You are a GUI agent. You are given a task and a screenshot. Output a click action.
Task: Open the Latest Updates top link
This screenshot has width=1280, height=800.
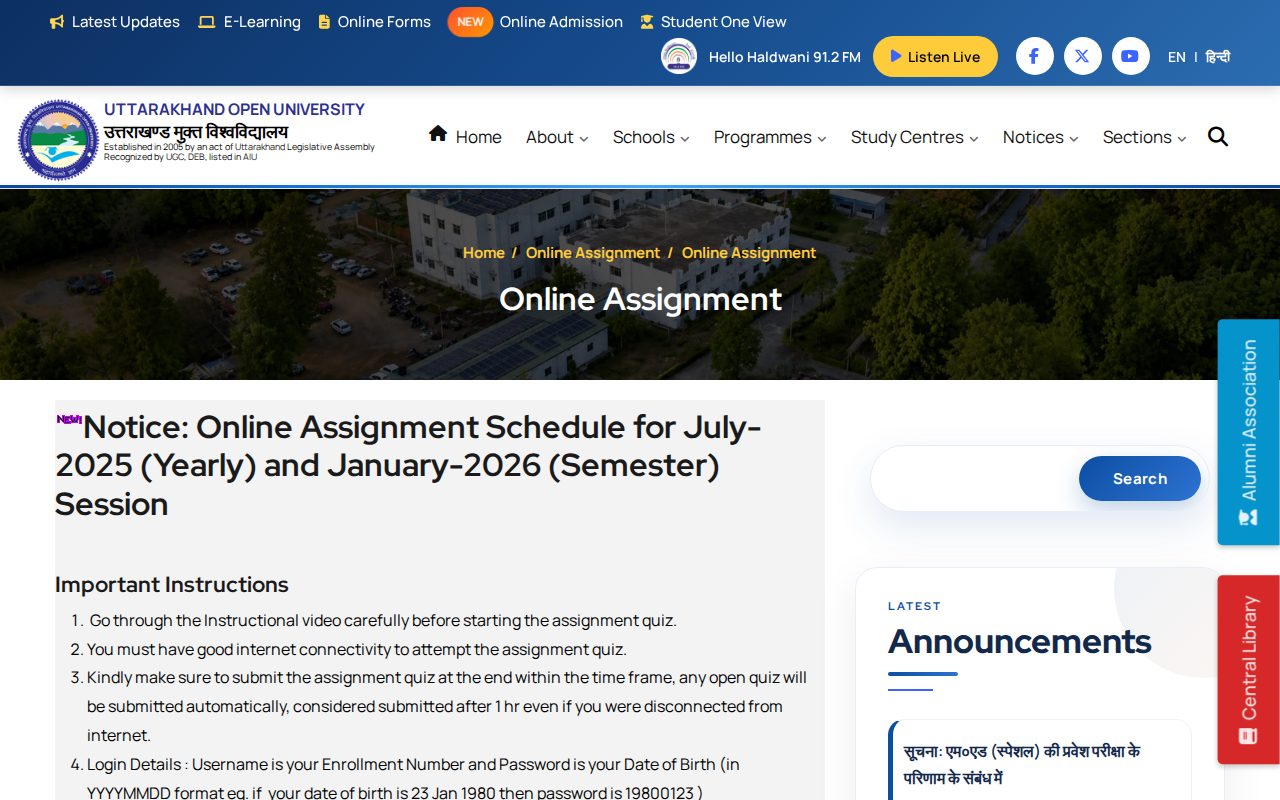(126, 22)
